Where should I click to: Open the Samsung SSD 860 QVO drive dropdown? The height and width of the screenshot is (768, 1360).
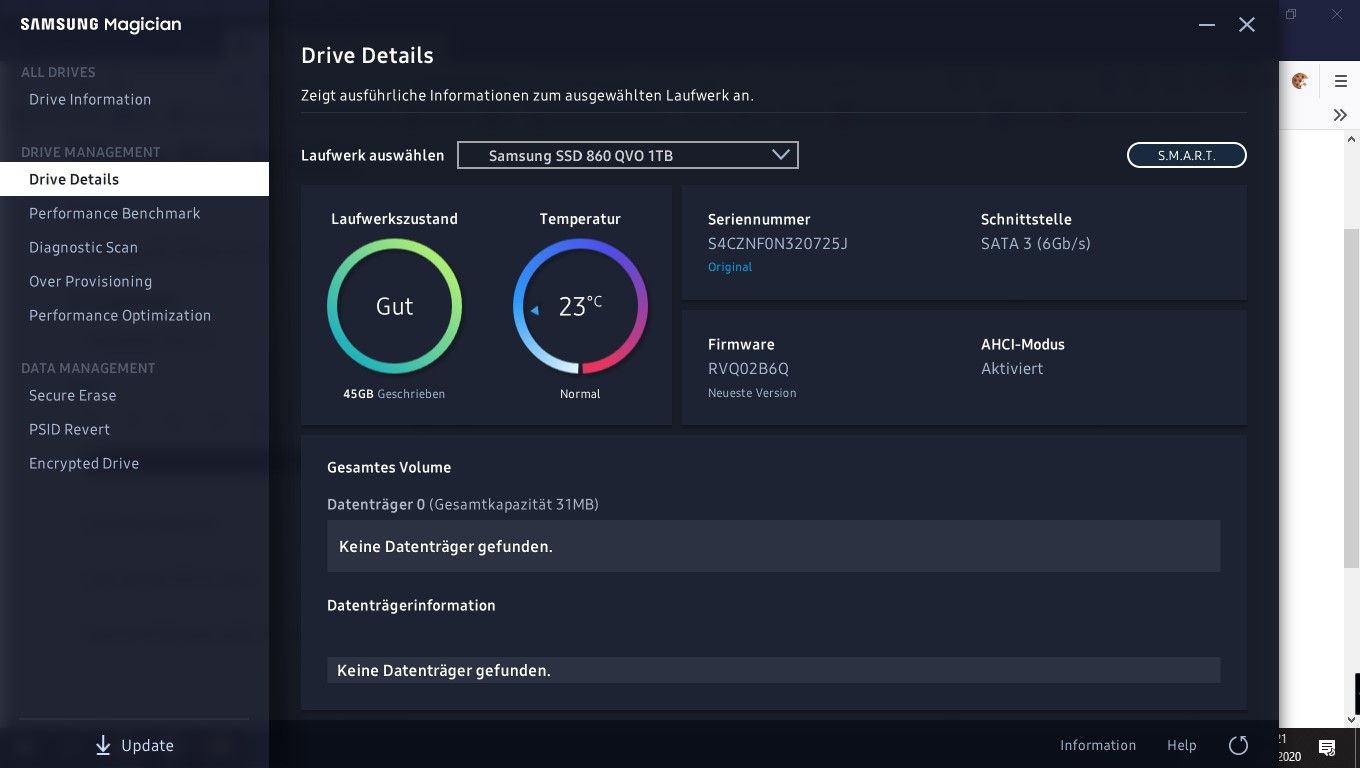[628, 155]
